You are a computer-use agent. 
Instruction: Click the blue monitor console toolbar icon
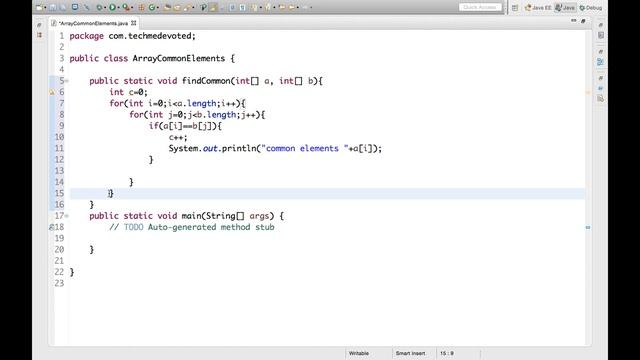pos(75,7)
